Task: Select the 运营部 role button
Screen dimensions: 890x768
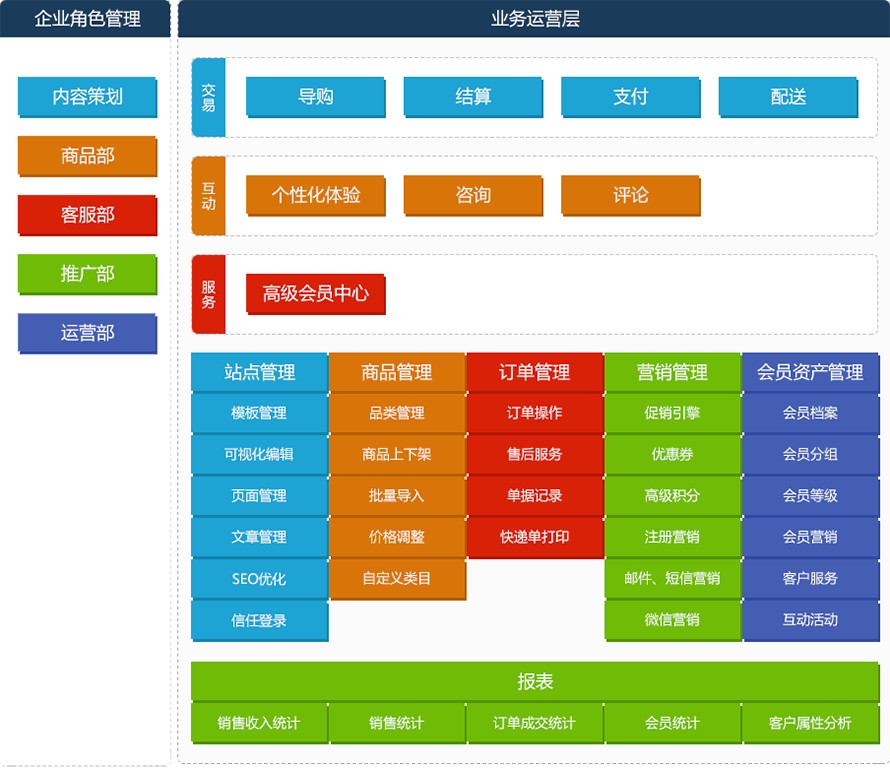Action: pos(87,333)
